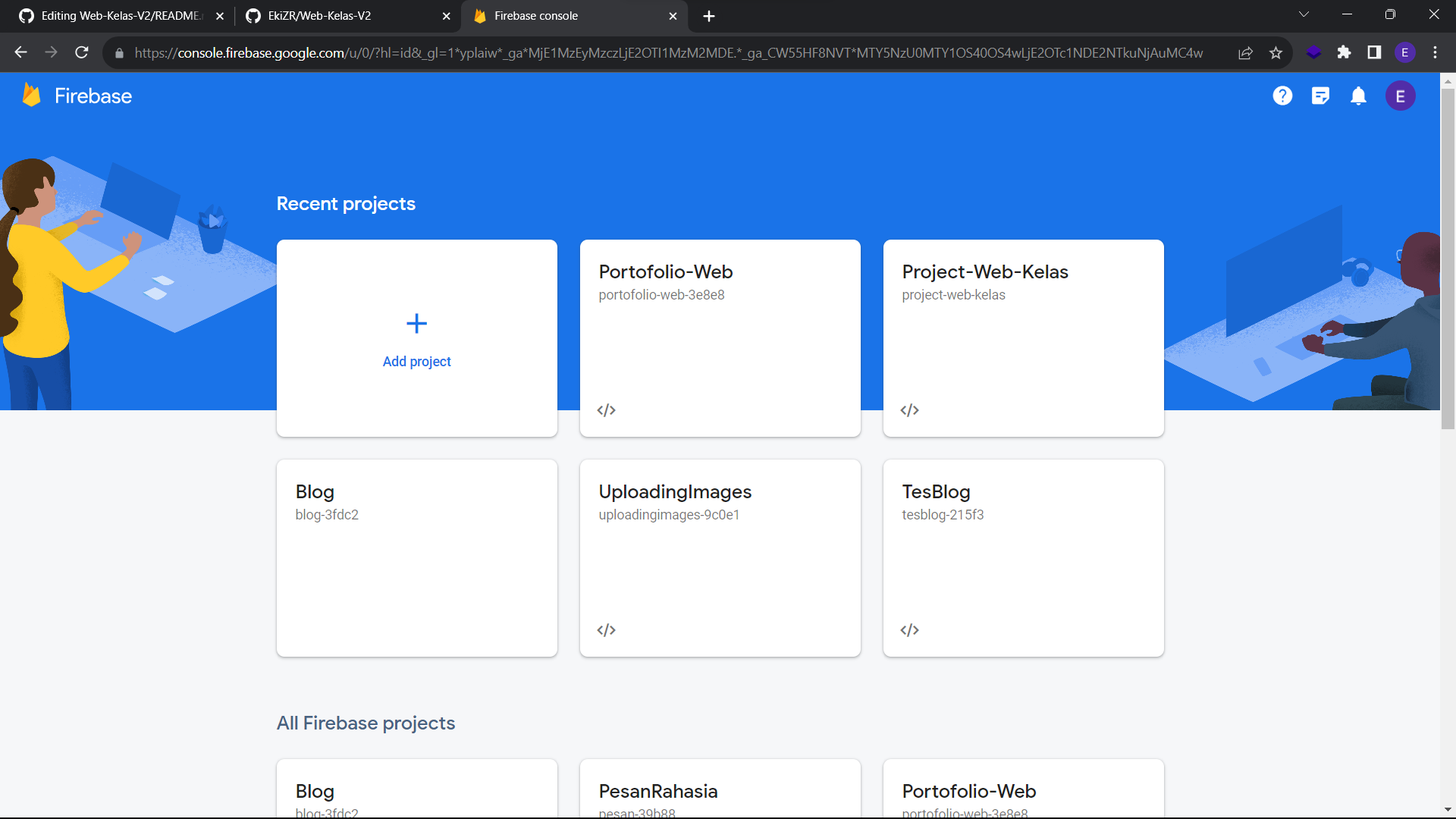
Task: Share the page via the share icon
Action: point(1245,52)
